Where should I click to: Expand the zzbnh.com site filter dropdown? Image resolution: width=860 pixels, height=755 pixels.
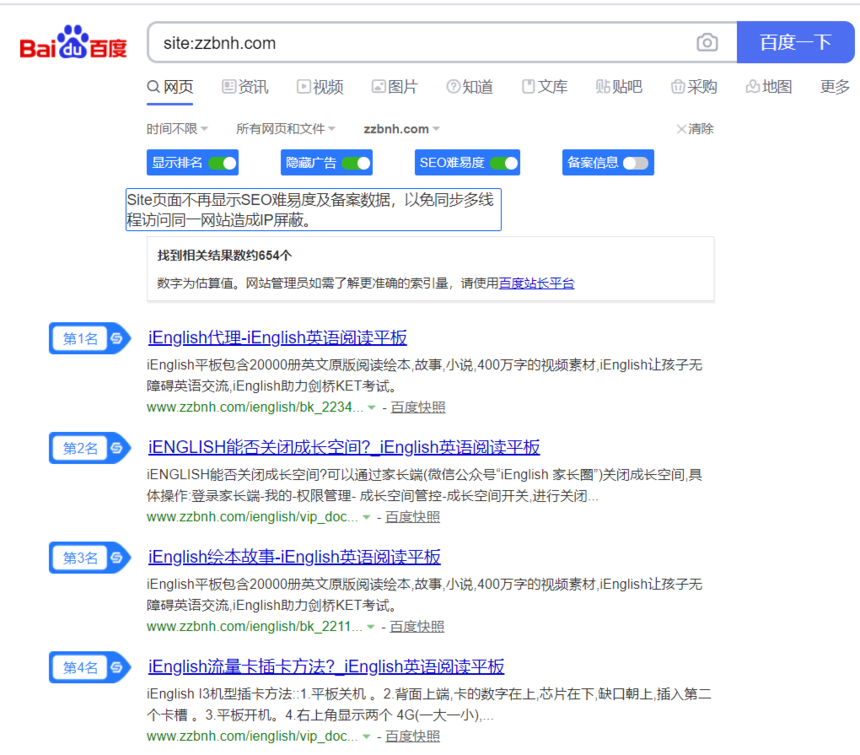[x=401, y=129]
